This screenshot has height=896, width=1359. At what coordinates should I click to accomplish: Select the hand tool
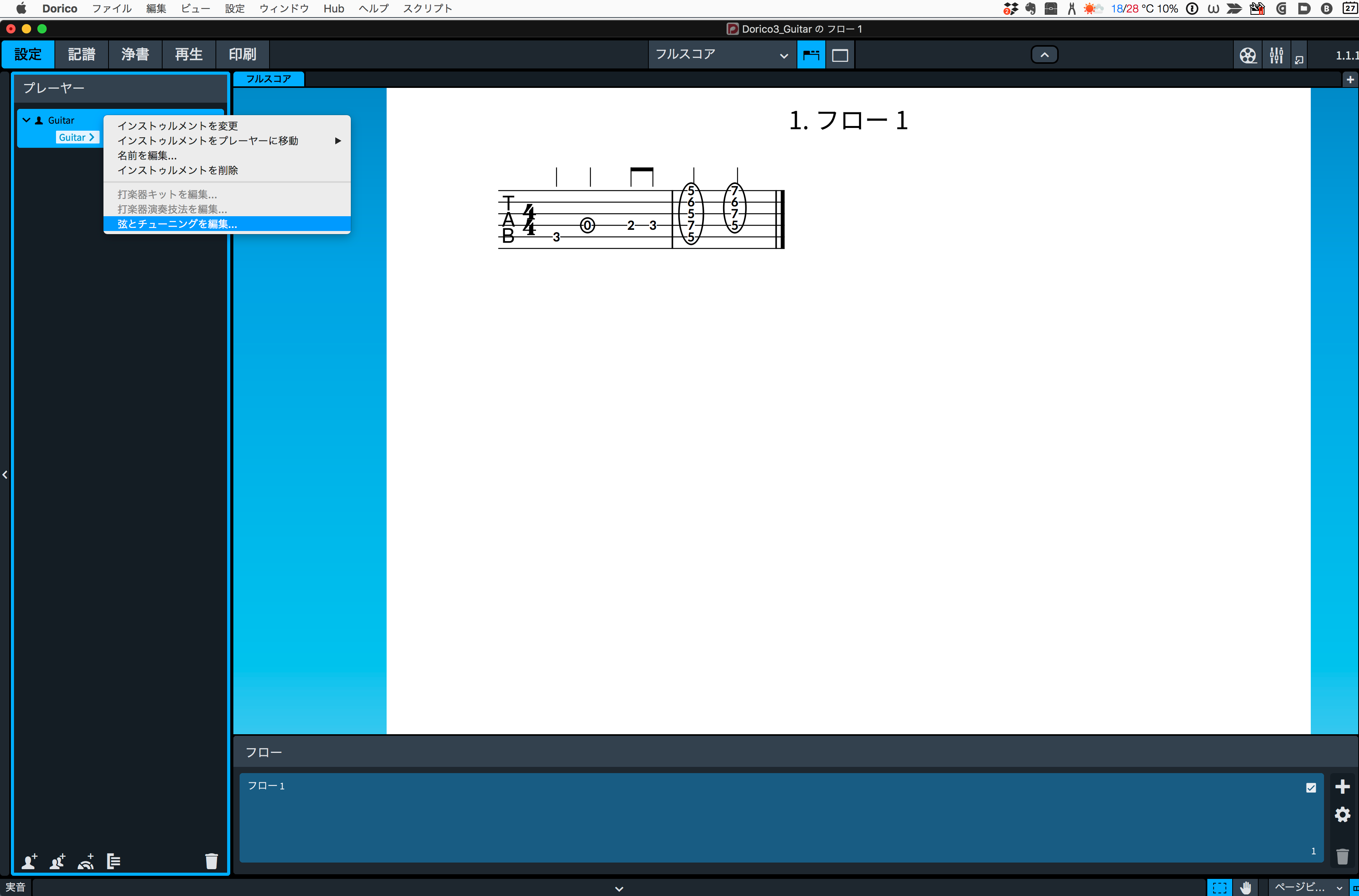click(1245, 887)
